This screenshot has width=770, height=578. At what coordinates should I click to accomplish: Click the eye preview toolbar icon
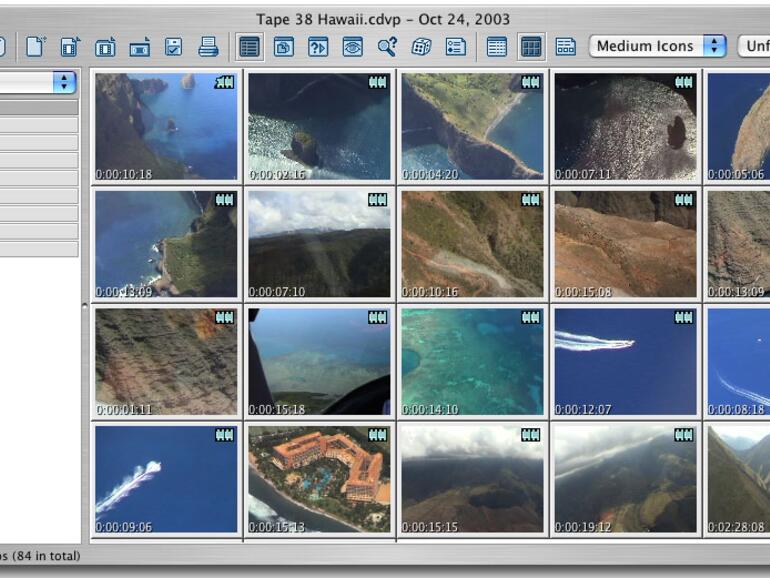pyautogui.click(x=353, y=47)
